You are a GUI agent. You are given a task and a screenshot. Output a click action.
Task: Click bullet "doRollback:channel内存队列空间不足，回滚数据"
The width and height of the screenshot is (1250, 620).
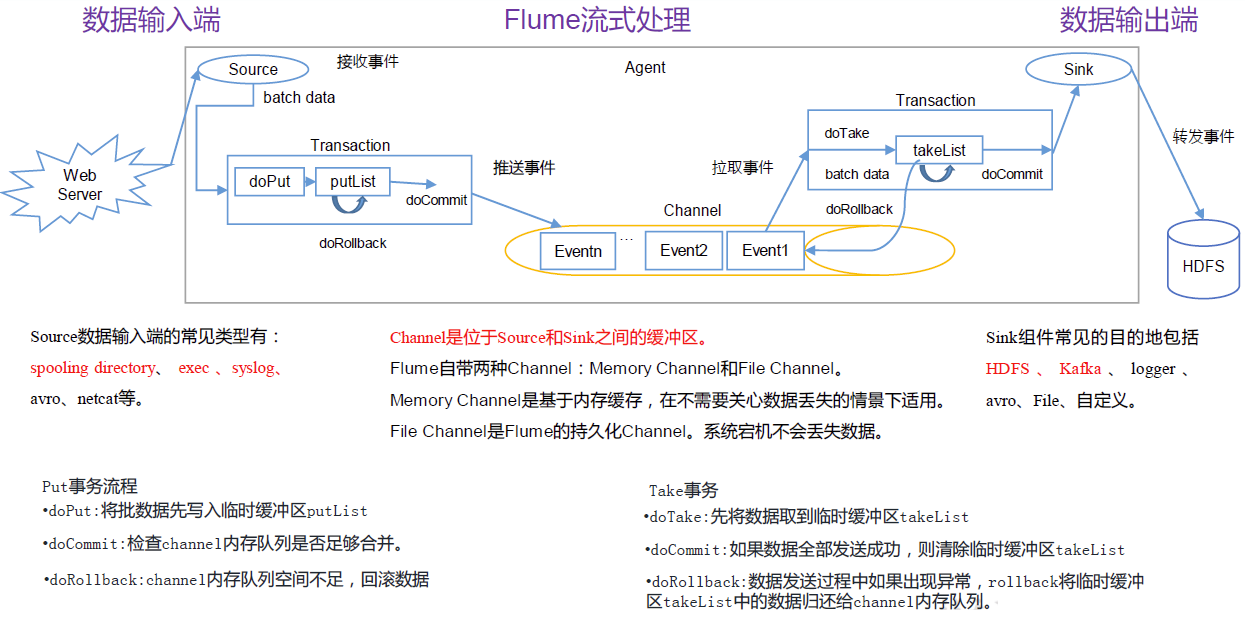pyautogui.click(x=235, y=579)
